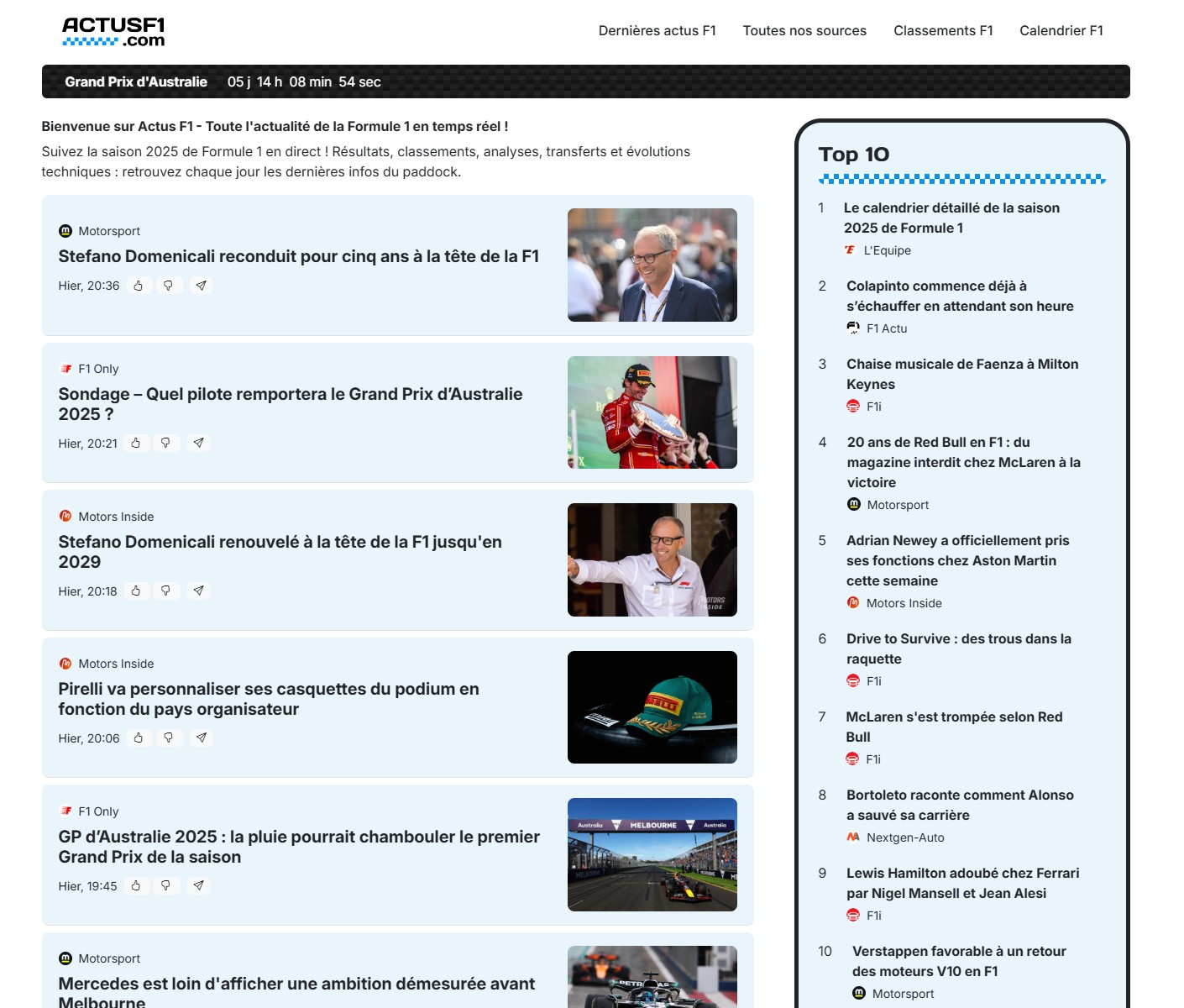This screenshot has width=1184, height=1008.
Task: Click the Pirelli green cap thumbnail
Action: pyautogui.click(x=652, y=707)
